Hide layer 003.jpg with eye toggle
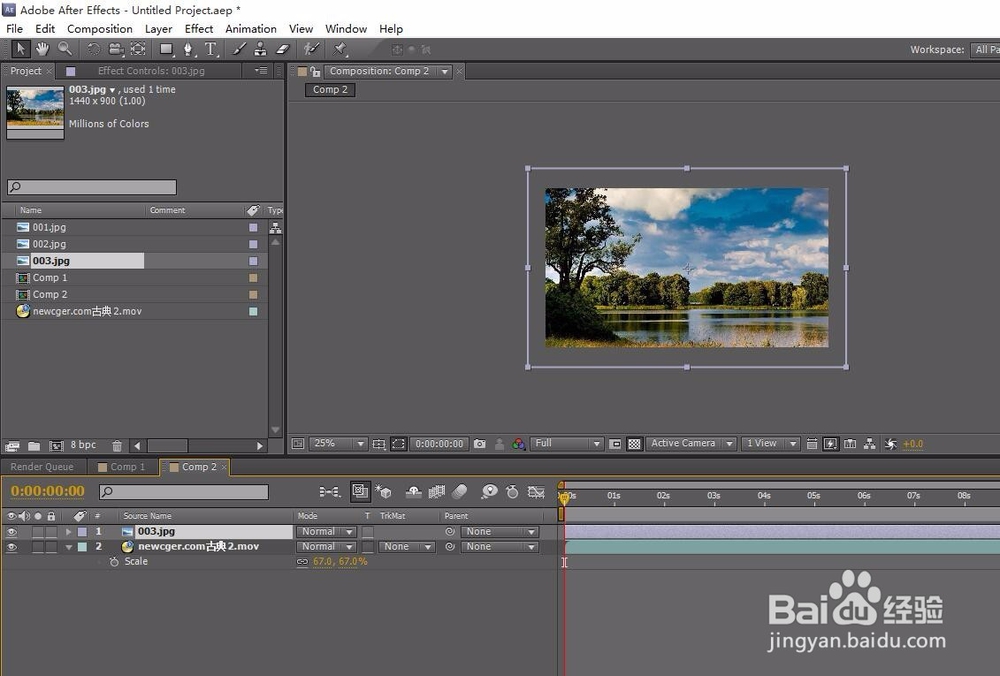 point(11,532)
